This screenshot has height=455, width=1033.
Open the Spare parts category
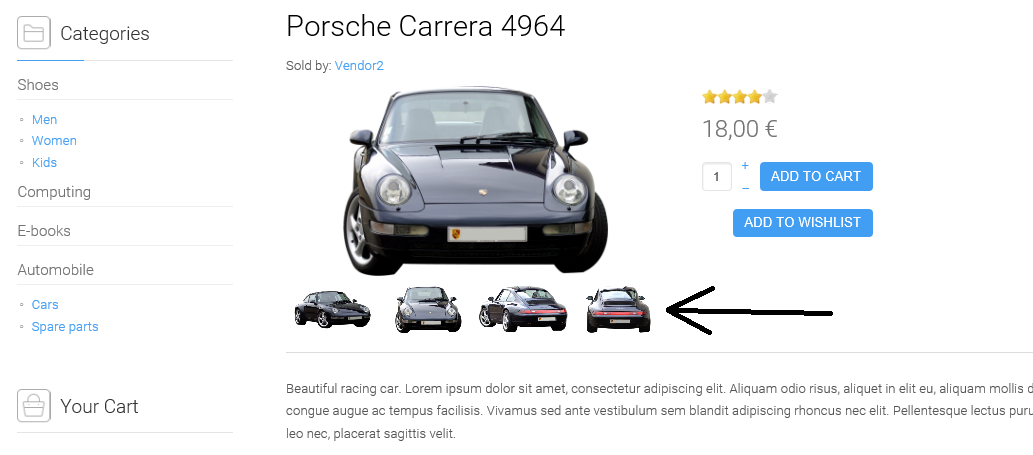65,327
